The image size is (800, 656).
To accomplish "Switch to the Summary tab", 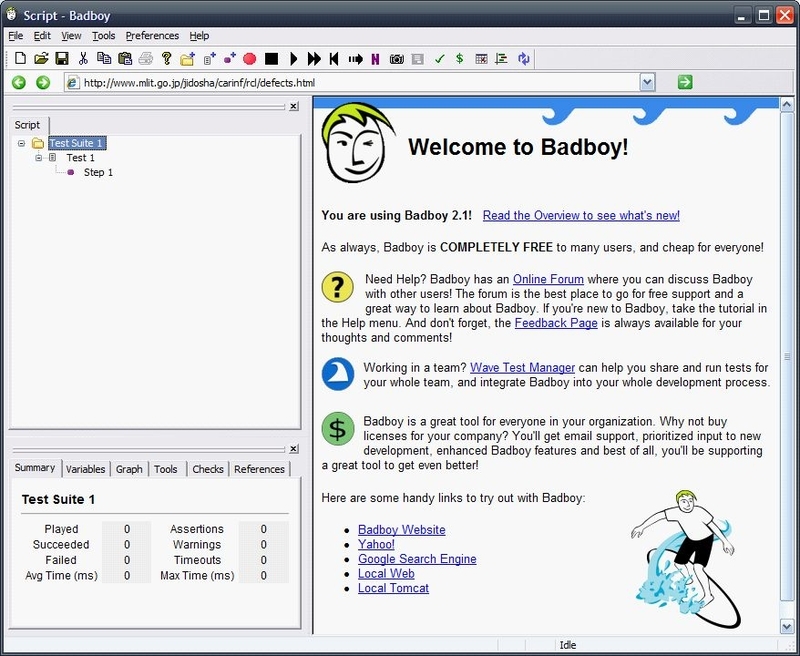I will 35,468.
